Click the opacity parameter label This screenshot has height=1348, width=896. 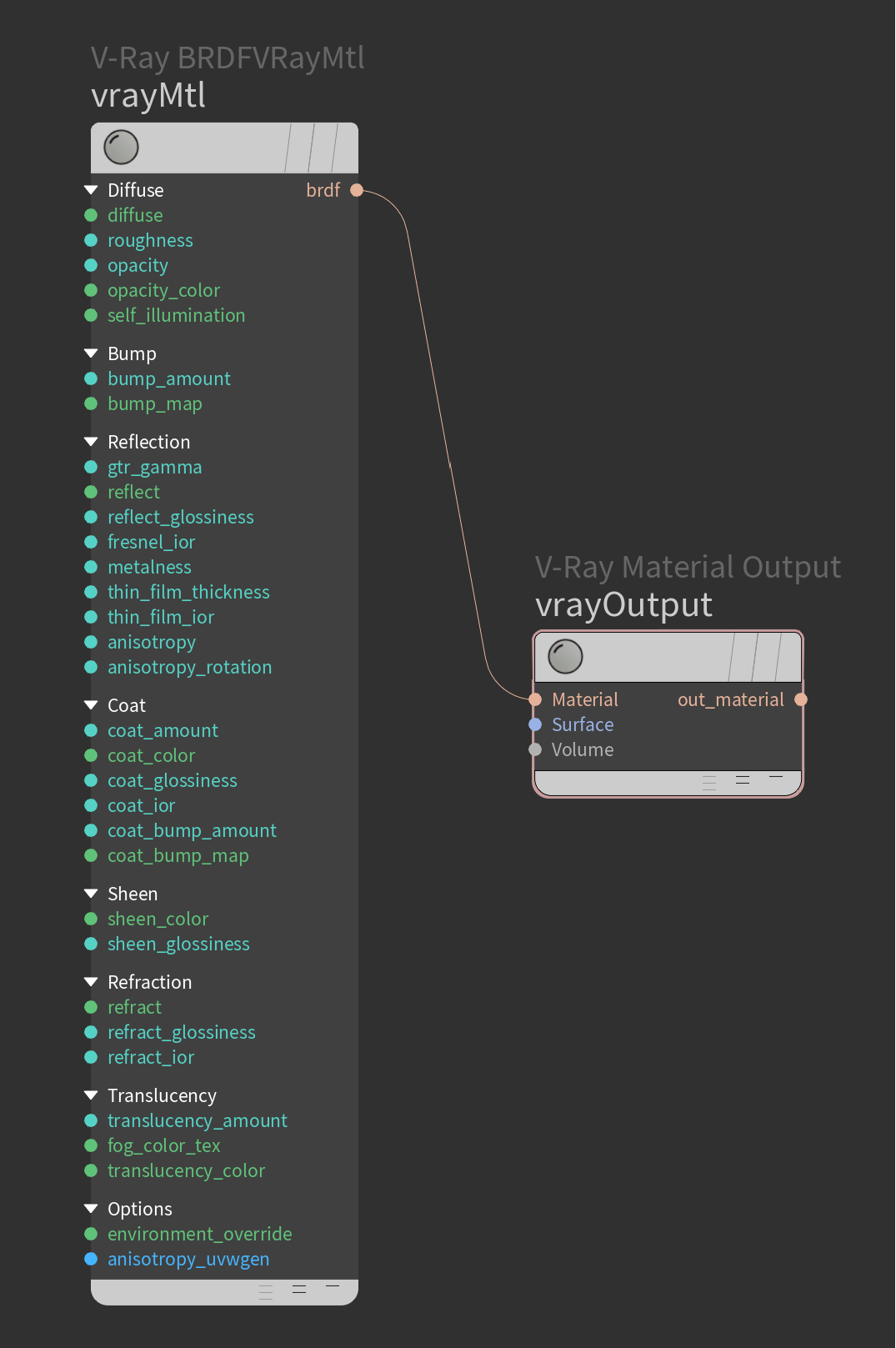tap(138, 266)
